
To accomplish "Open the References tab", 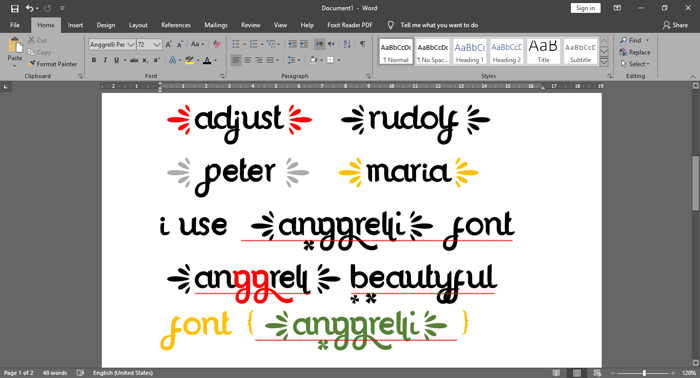I will click(x=176, y=25).
